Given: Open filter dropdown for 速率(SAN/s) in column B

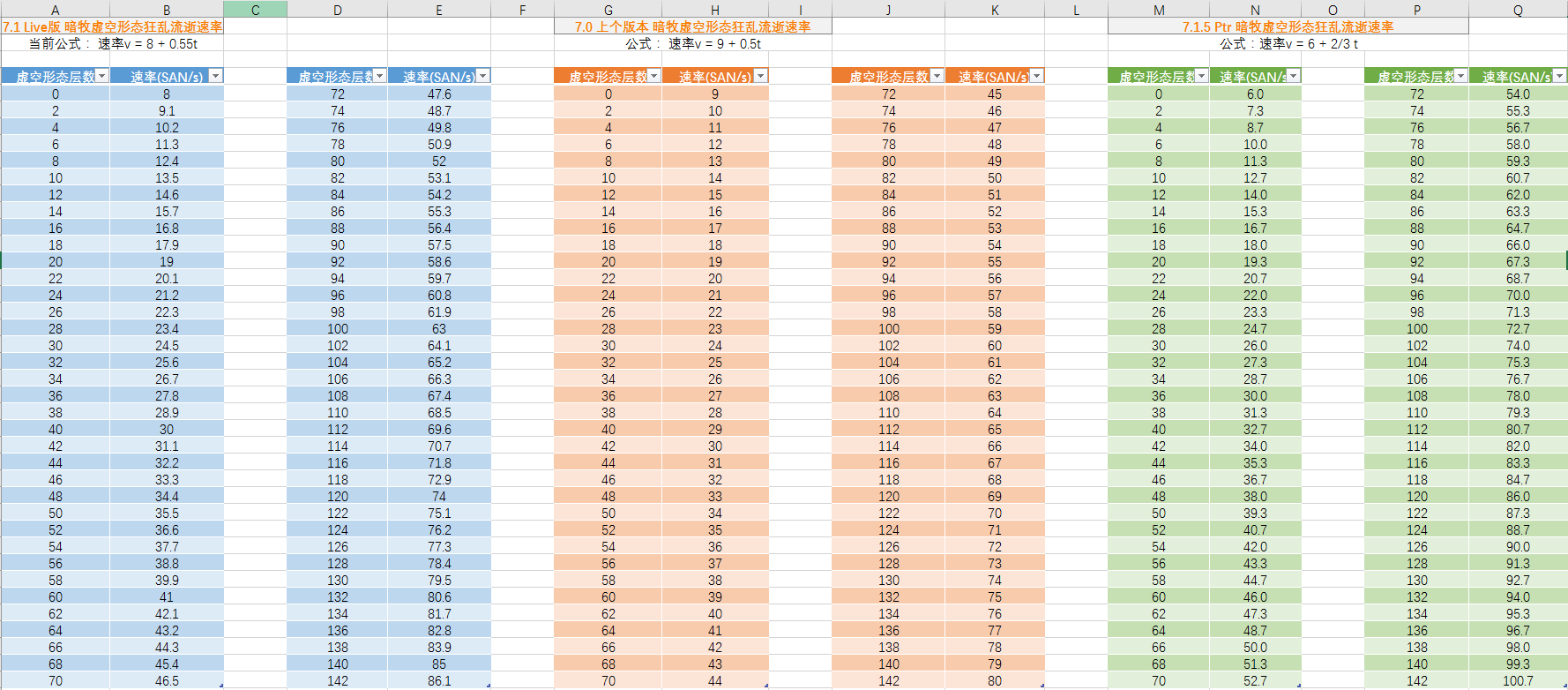Looking at the screenshot, I should 216,77.
